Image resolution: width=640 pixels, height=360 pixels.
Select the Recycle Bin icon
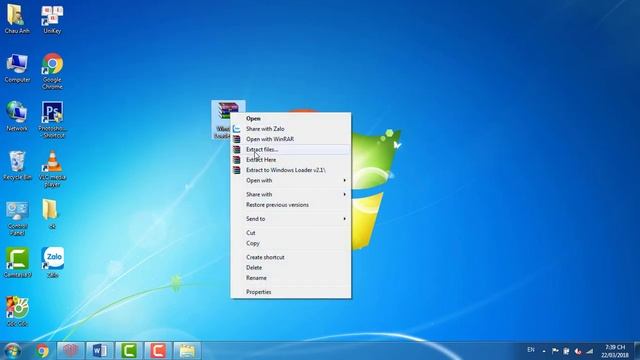pyautogui.click(x=17, y=165)
